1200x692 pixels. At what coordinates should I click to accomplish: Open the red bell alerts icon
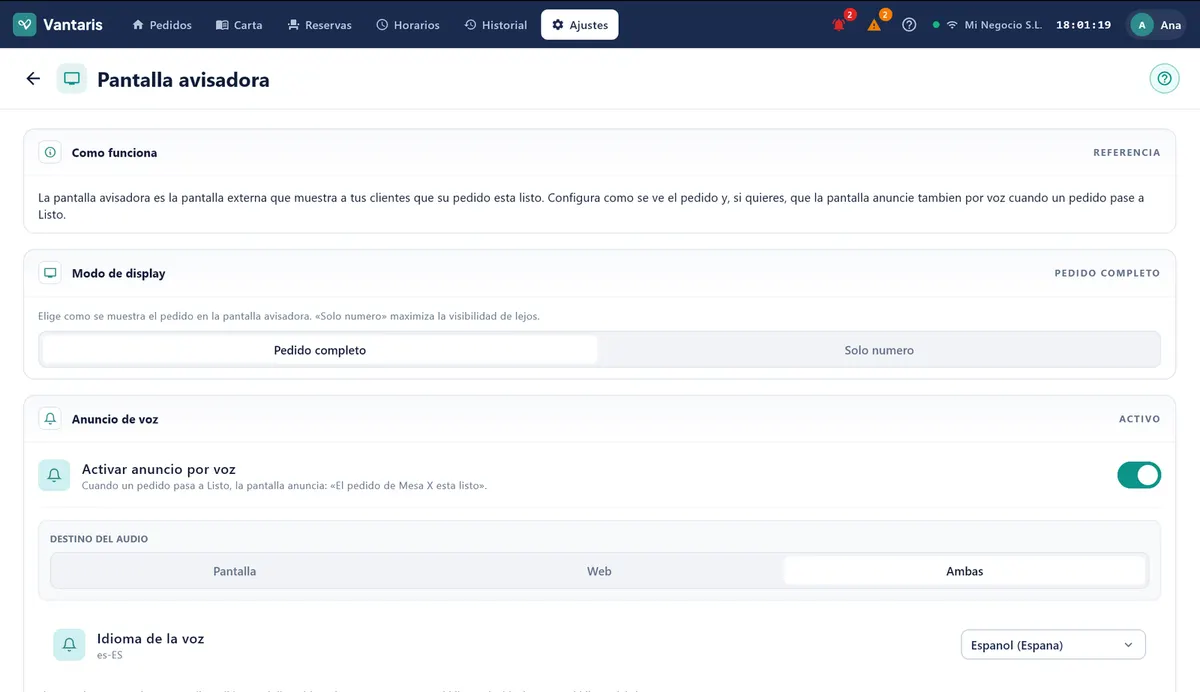click(839, 25)
